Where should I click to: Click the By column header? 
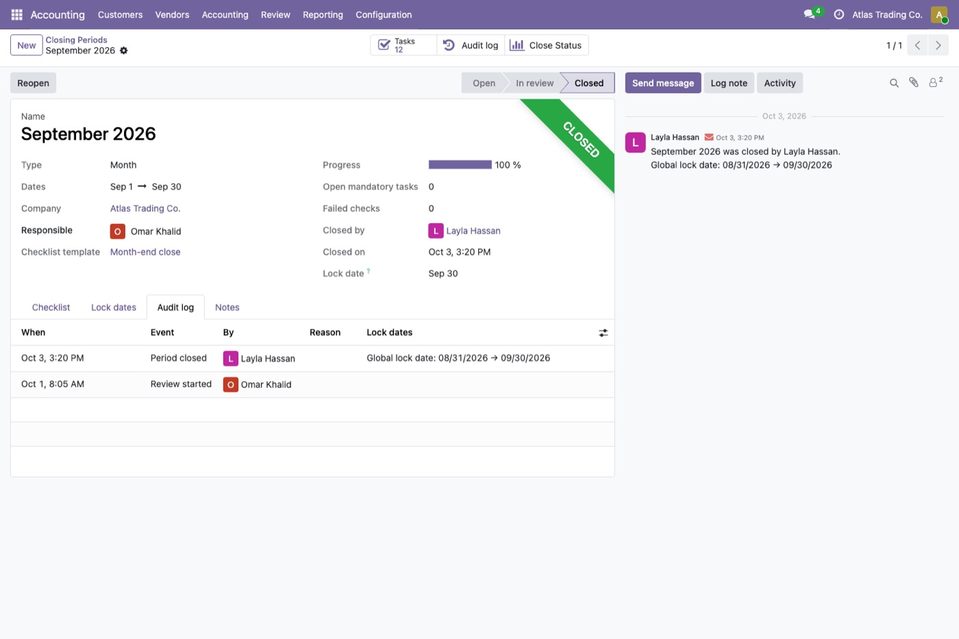228,333
